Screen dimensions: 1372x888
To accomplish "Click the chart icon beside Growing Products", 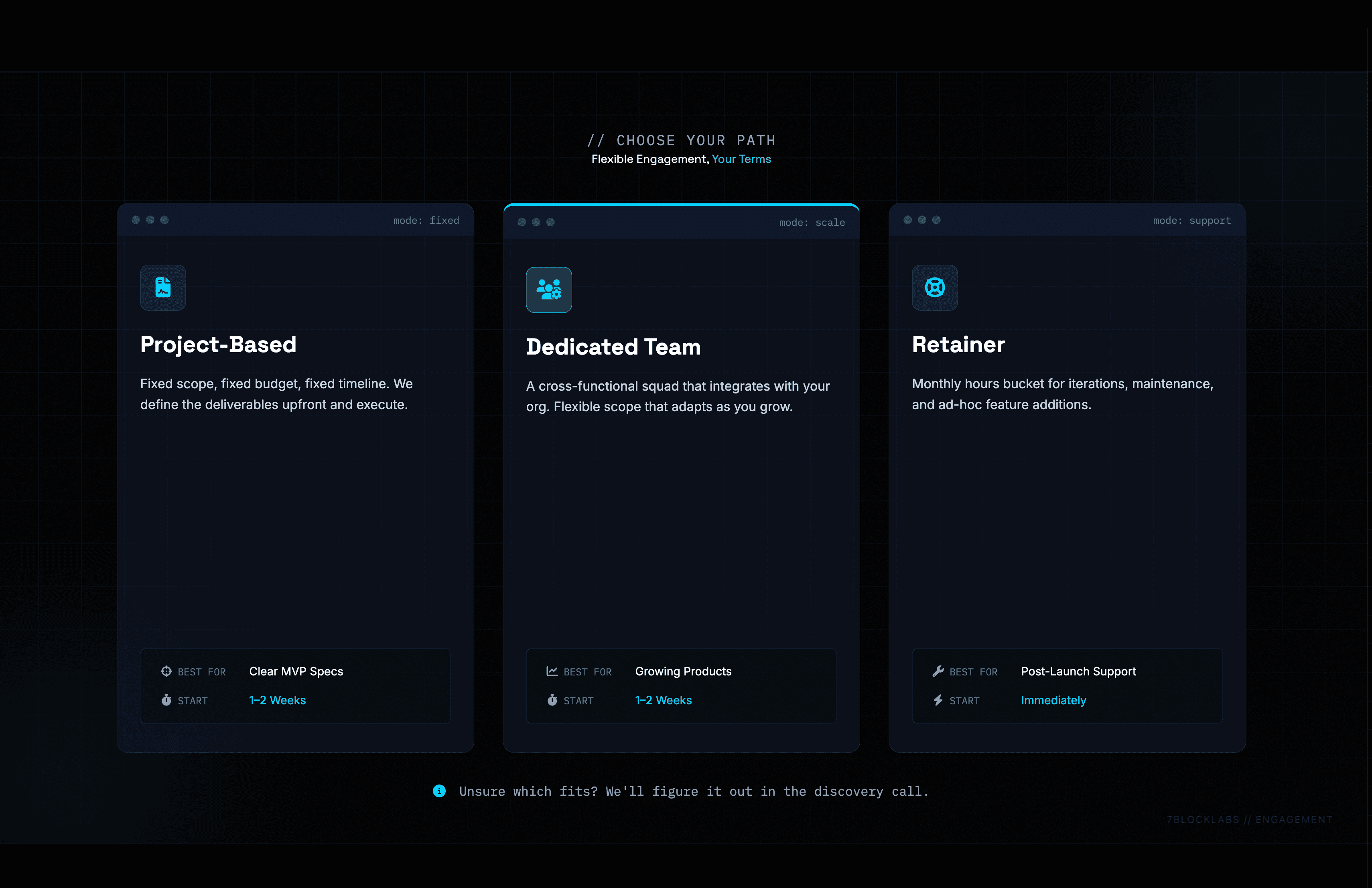I will [552, 671].
